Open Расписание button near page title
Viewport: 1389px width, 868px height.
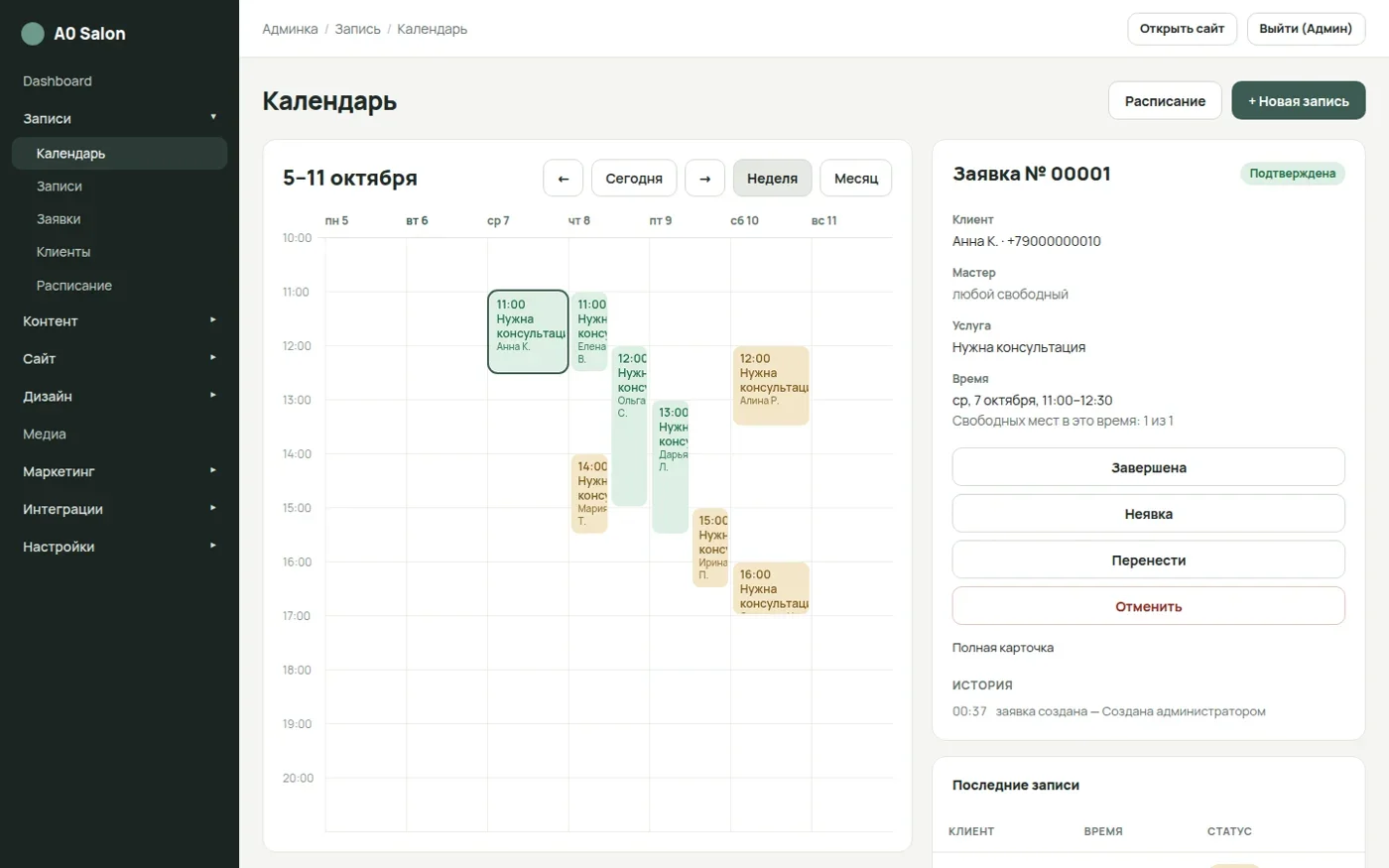[1165, 101]
